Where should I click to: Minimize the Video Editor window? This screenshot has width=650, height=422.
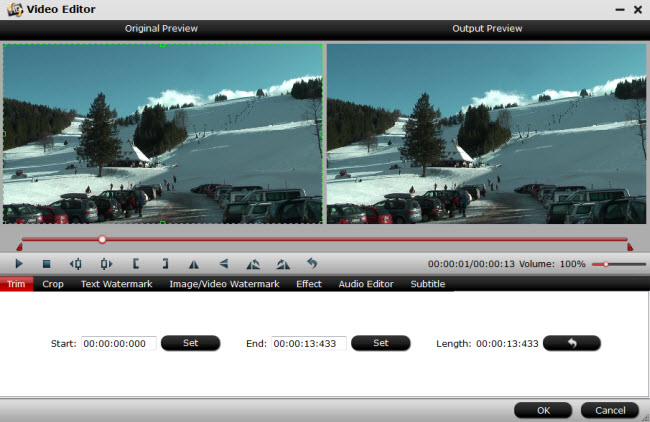tap(620, 10)
